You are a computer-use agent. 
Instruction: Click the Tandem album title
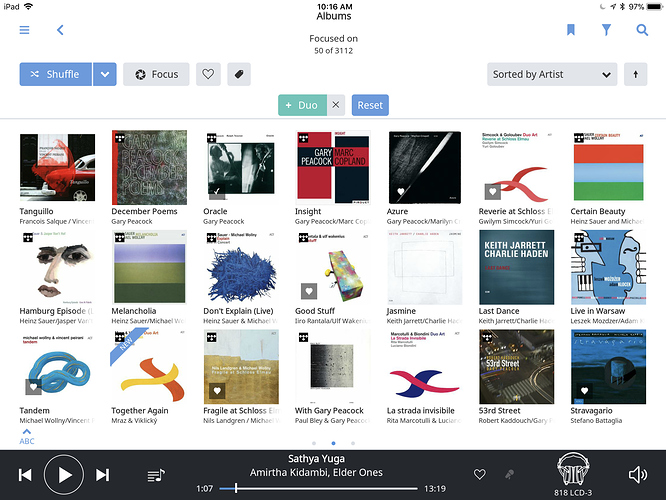tap(34, 410)
